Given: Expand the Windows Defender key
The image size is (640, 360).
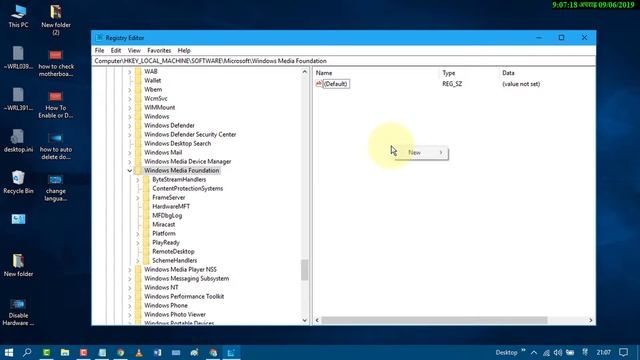Looking at the screenshot, I should [130, 125].
